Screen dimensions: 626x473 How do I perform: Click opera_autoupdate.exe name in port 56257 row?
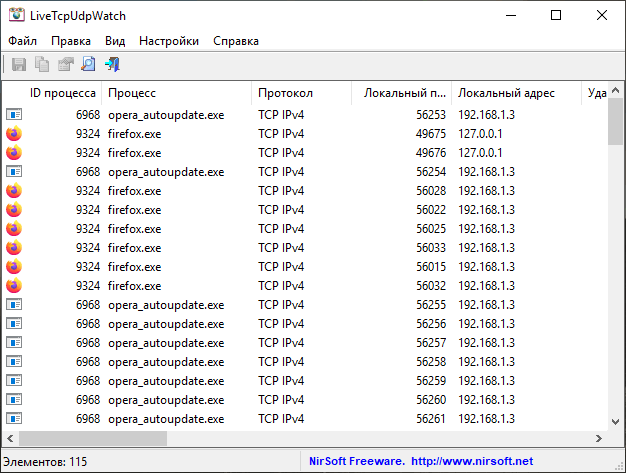click(166, 343)
